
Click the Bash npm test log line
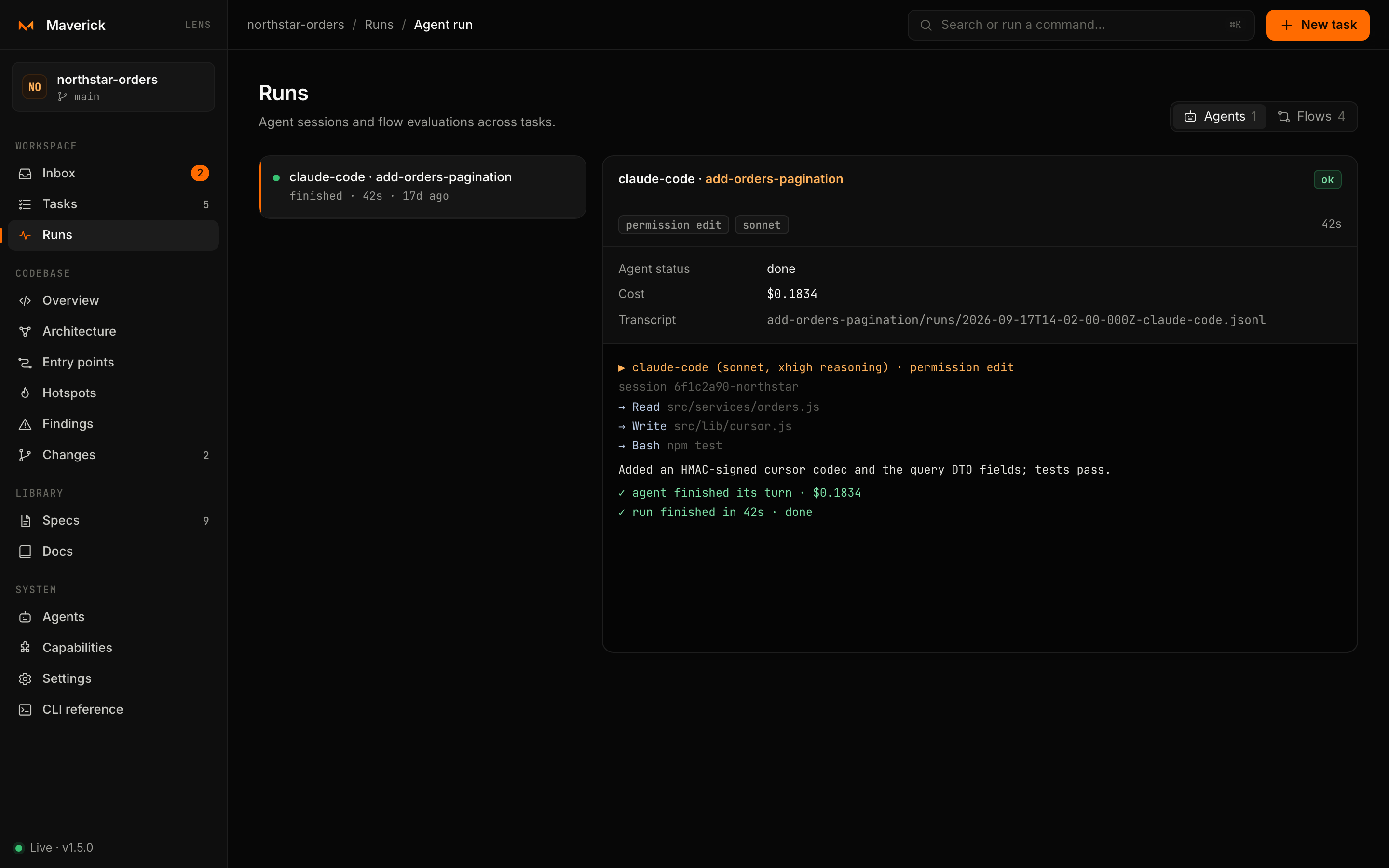tap(670, 446)
